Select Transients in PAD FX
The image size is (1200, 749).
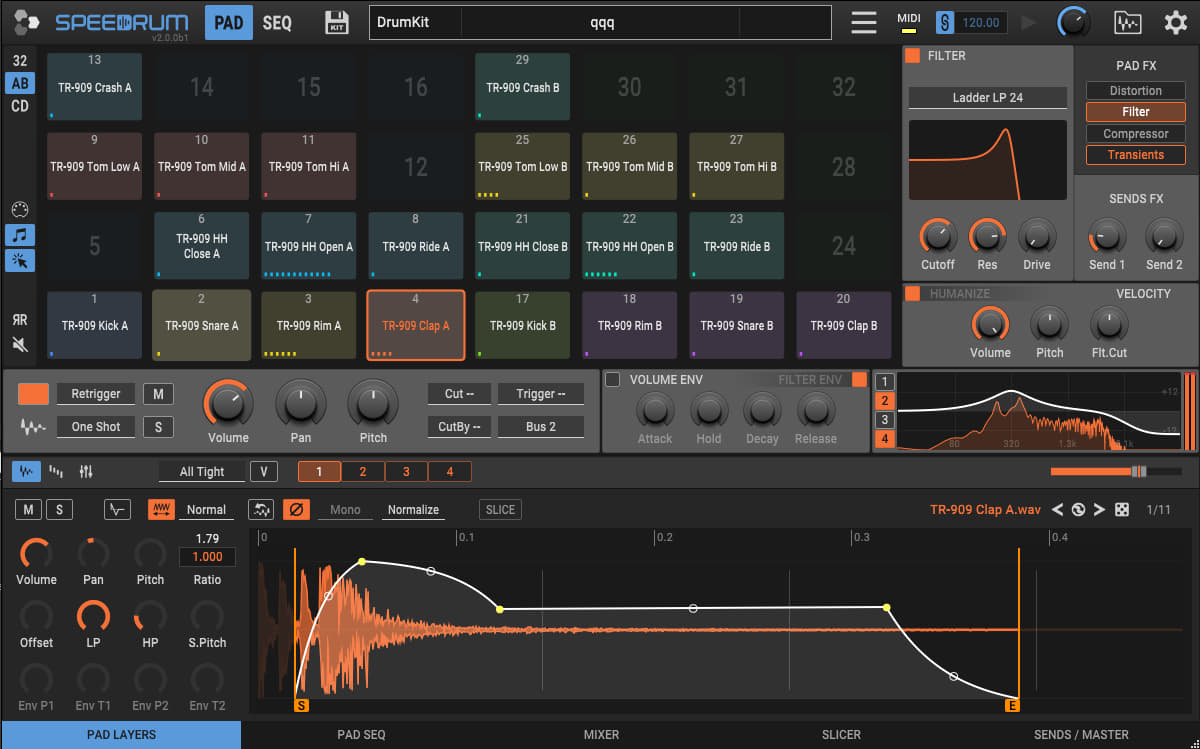(1136, 155)
